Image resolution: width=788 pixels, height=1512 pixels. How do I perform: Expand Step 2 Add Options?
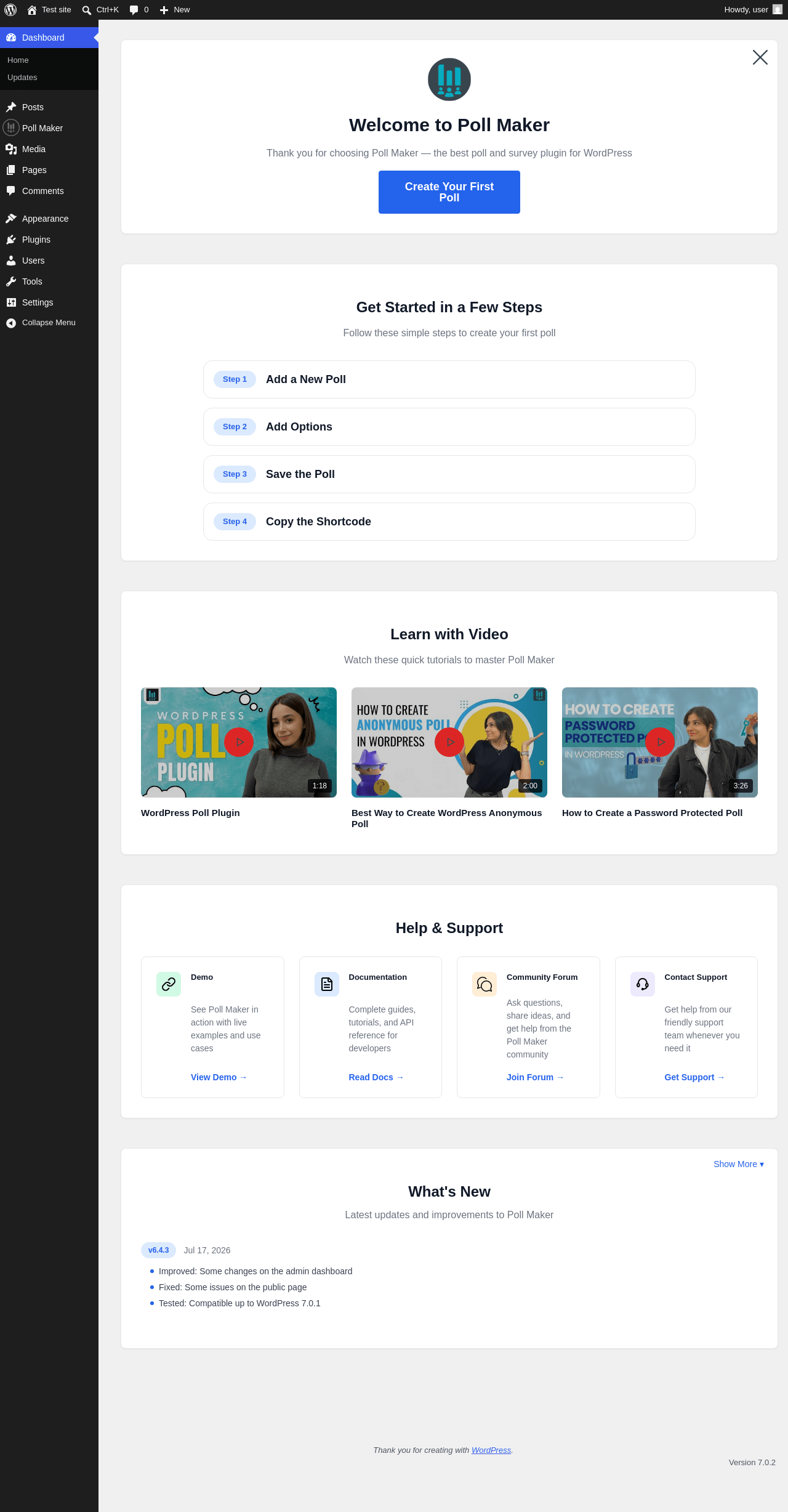pos(449,427)
